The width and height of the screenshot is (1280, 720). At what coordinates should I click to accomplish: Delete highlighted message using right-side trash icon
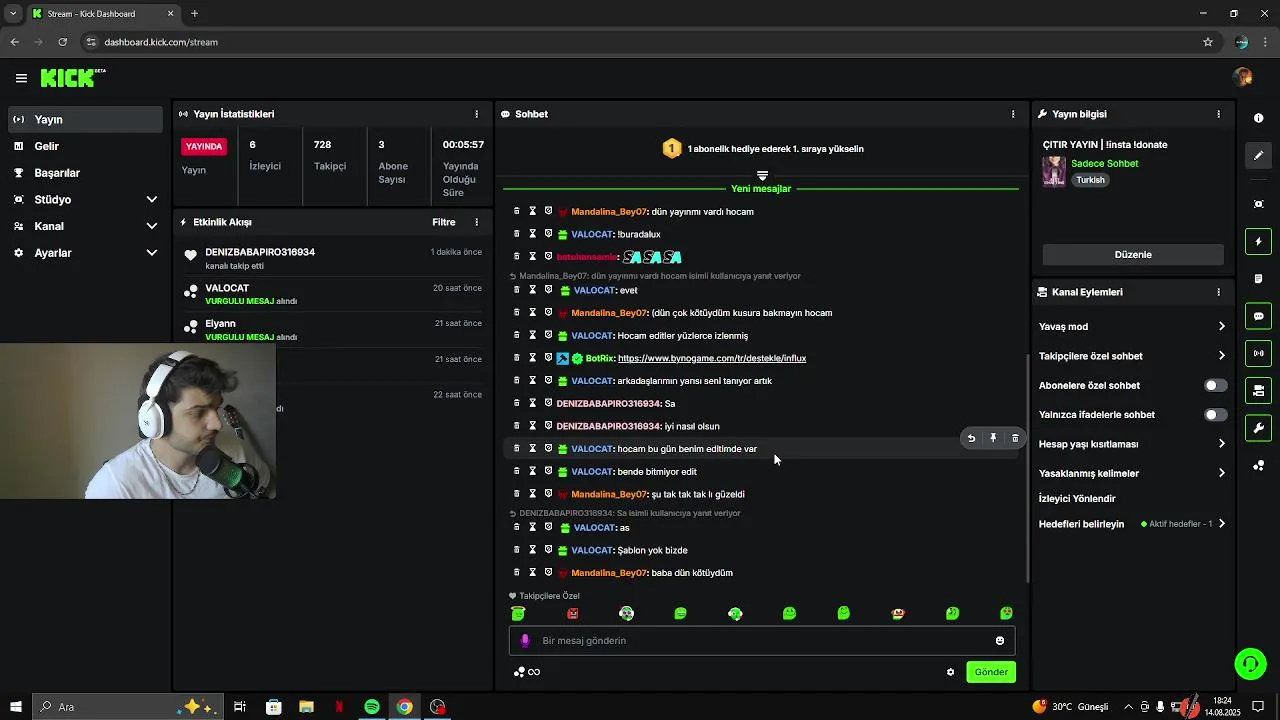(1015, 438)
